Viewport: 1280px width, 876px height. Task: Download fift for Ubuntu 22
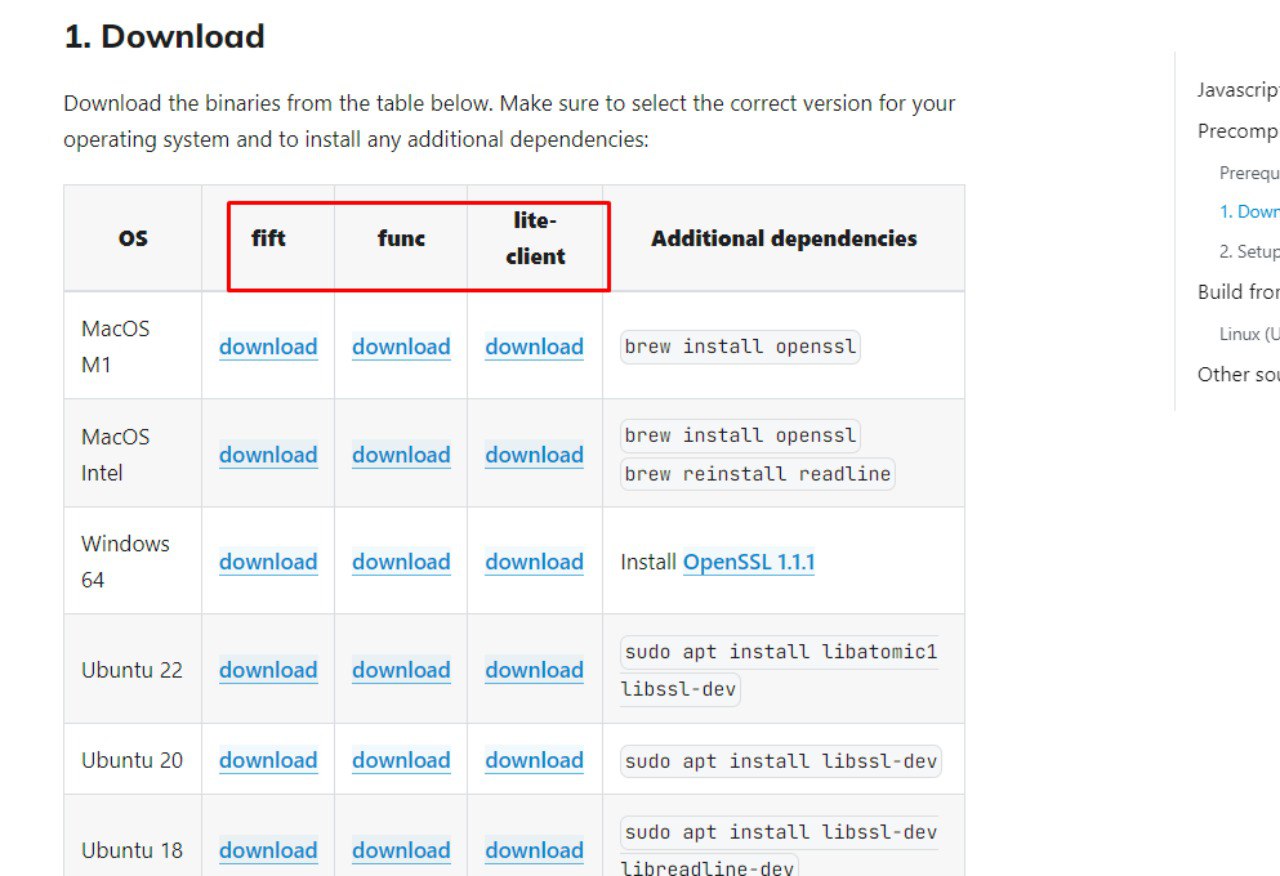[268, 670]
